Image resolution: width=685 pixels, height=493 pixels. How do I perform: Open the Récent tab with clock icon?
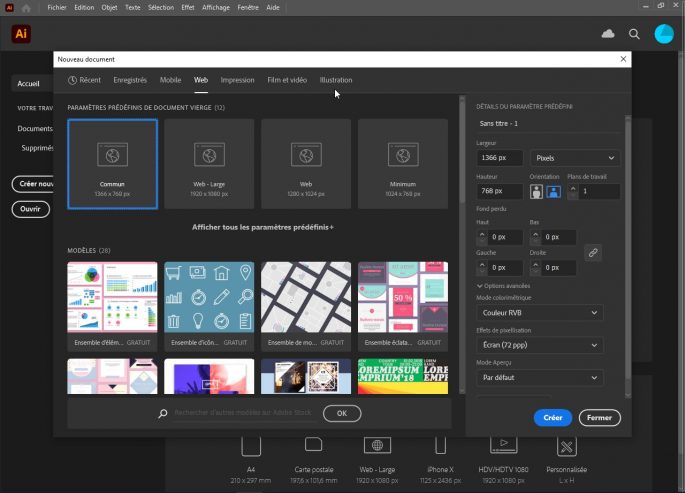click(x=84, y=80)
